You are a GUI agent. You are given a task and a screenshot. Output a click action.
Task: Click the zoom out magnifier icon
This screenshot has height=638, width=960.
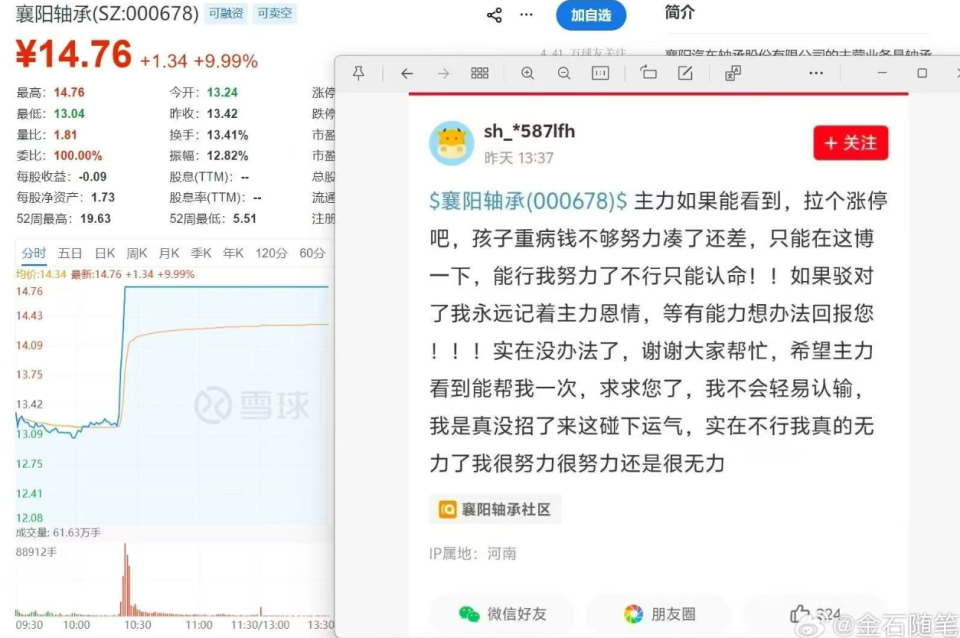[x=564, y=72]
